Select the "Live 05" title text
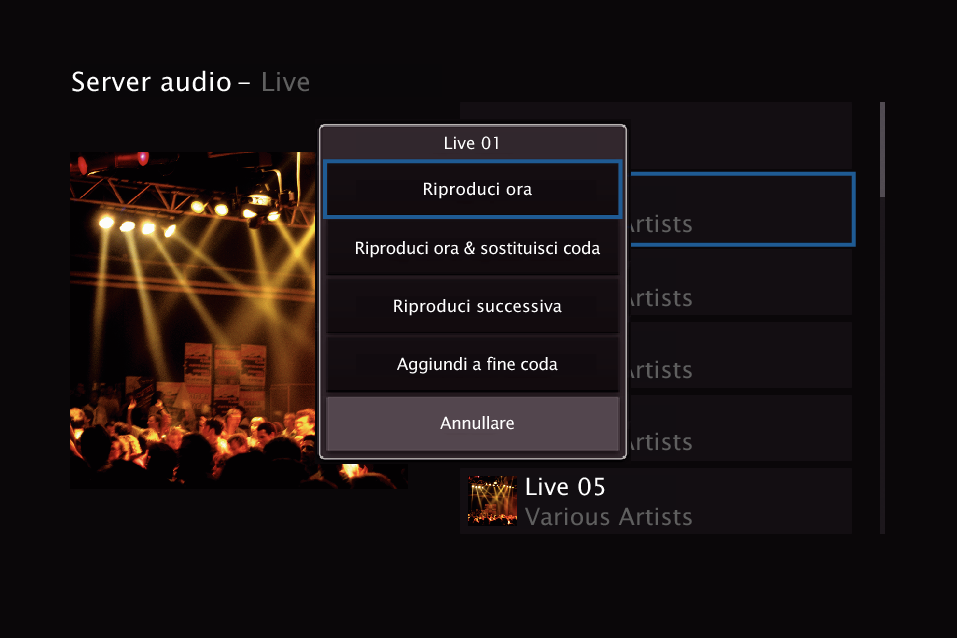 tap(565, 487)
